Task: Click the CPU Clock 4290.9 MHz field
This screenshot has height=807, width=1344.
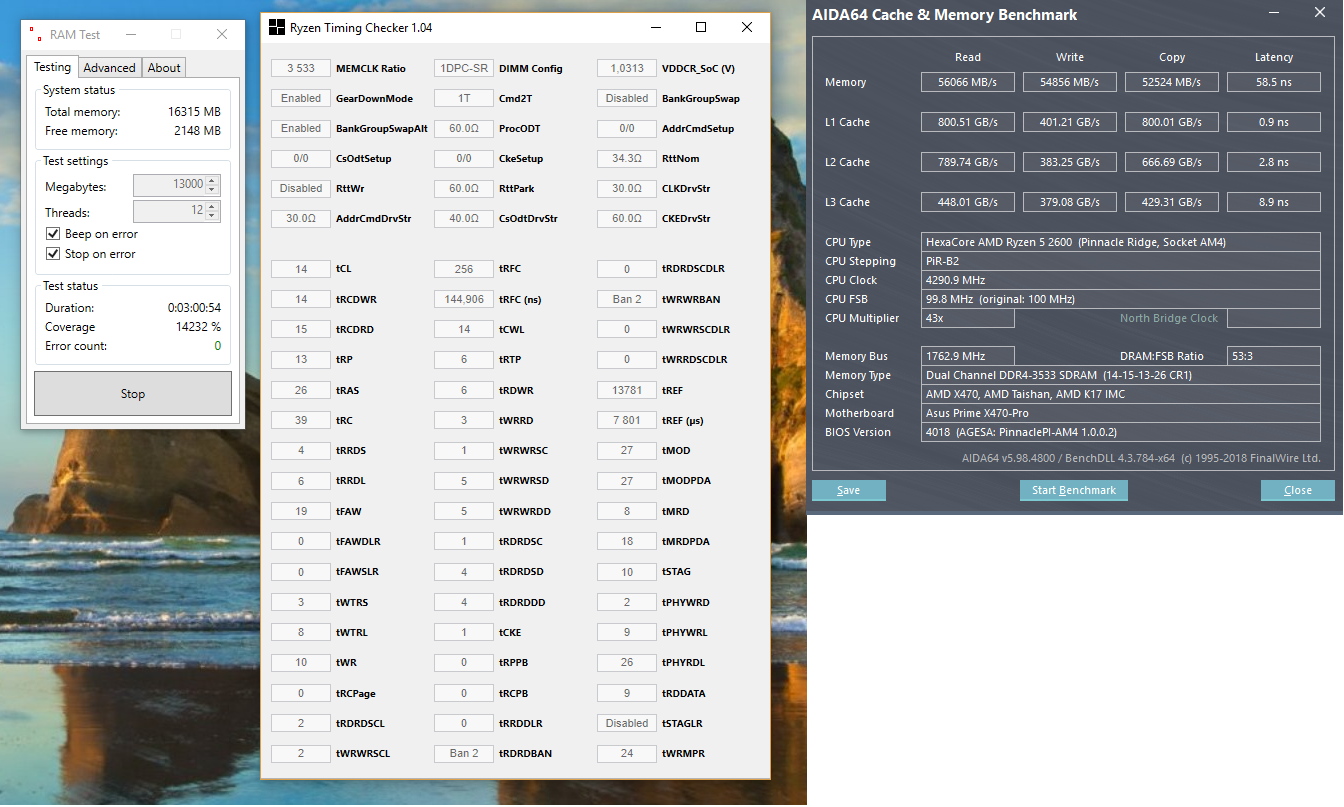Action: [x=1121, y=280]
